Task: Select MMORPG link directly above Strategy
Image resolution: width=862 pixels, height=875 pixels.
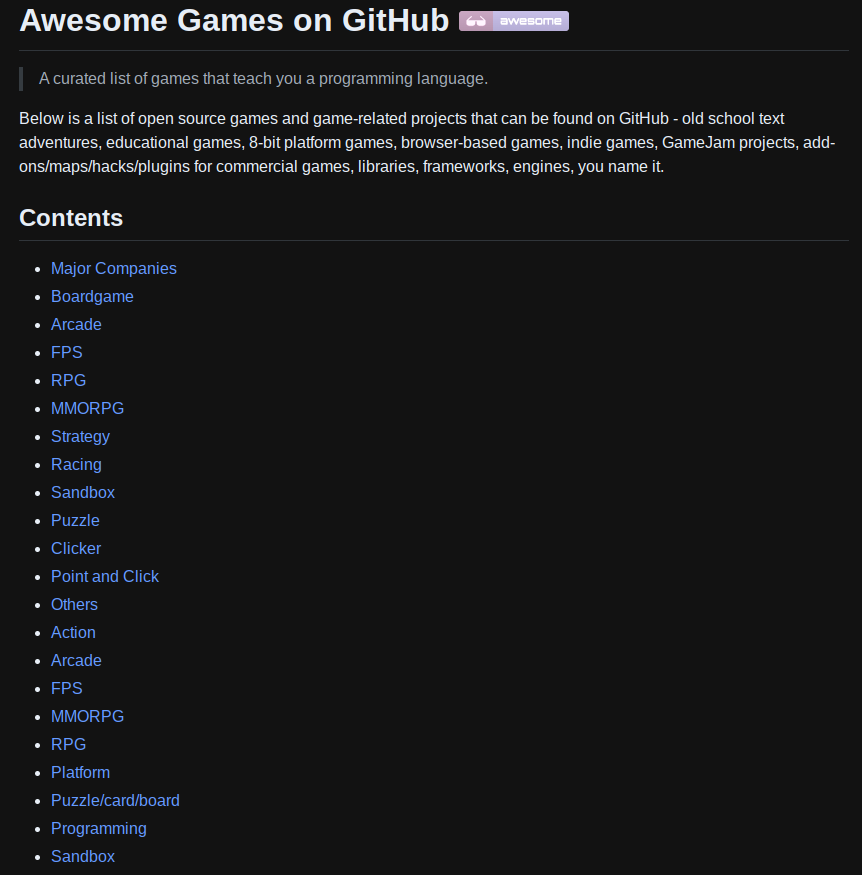Action: tap(87, 408)
